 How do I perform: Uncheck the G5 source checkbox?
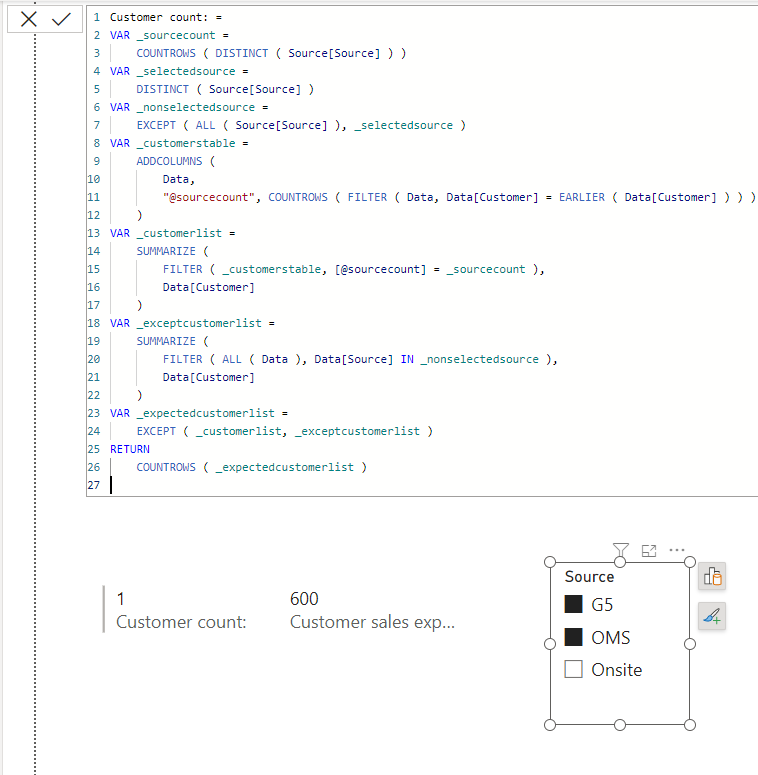[x=573, y=604]
